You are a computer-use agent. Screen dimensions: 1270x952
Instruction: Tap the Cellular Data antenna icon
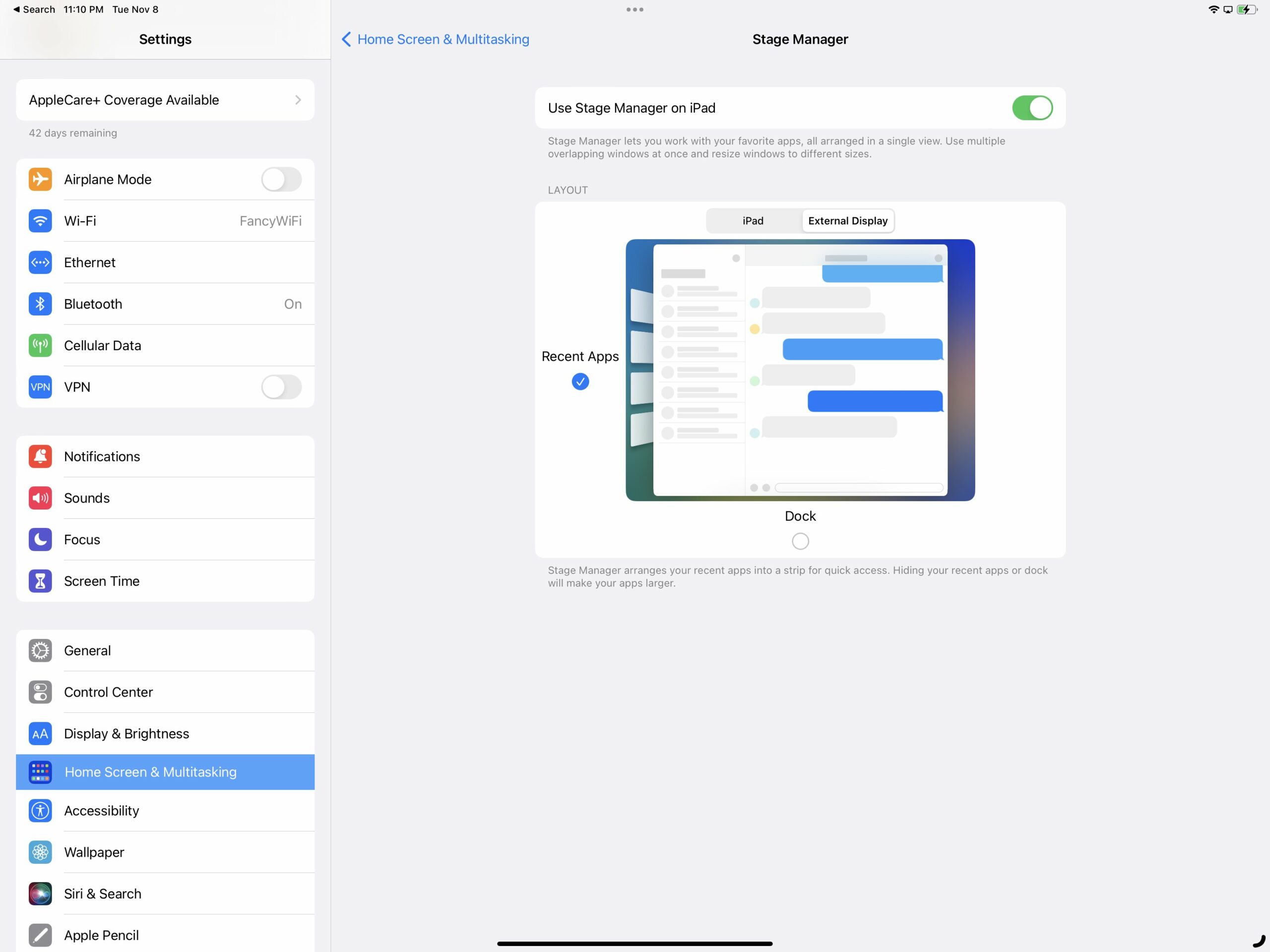[x=40, y=346]
